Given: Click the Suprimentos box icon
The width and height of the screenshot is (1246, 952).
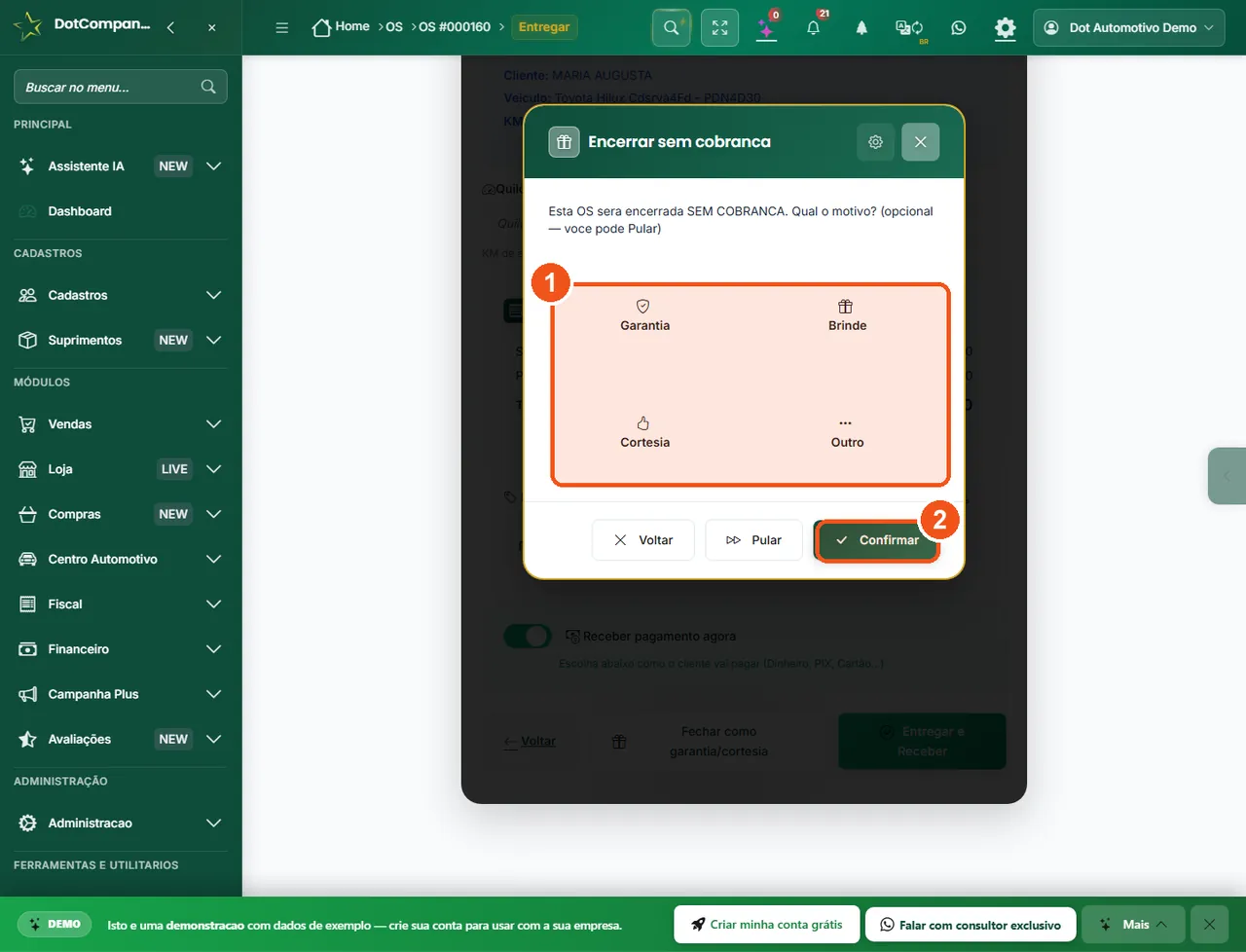Looking at the screenshot, I should pyautogui.click(x=27, y=340).
